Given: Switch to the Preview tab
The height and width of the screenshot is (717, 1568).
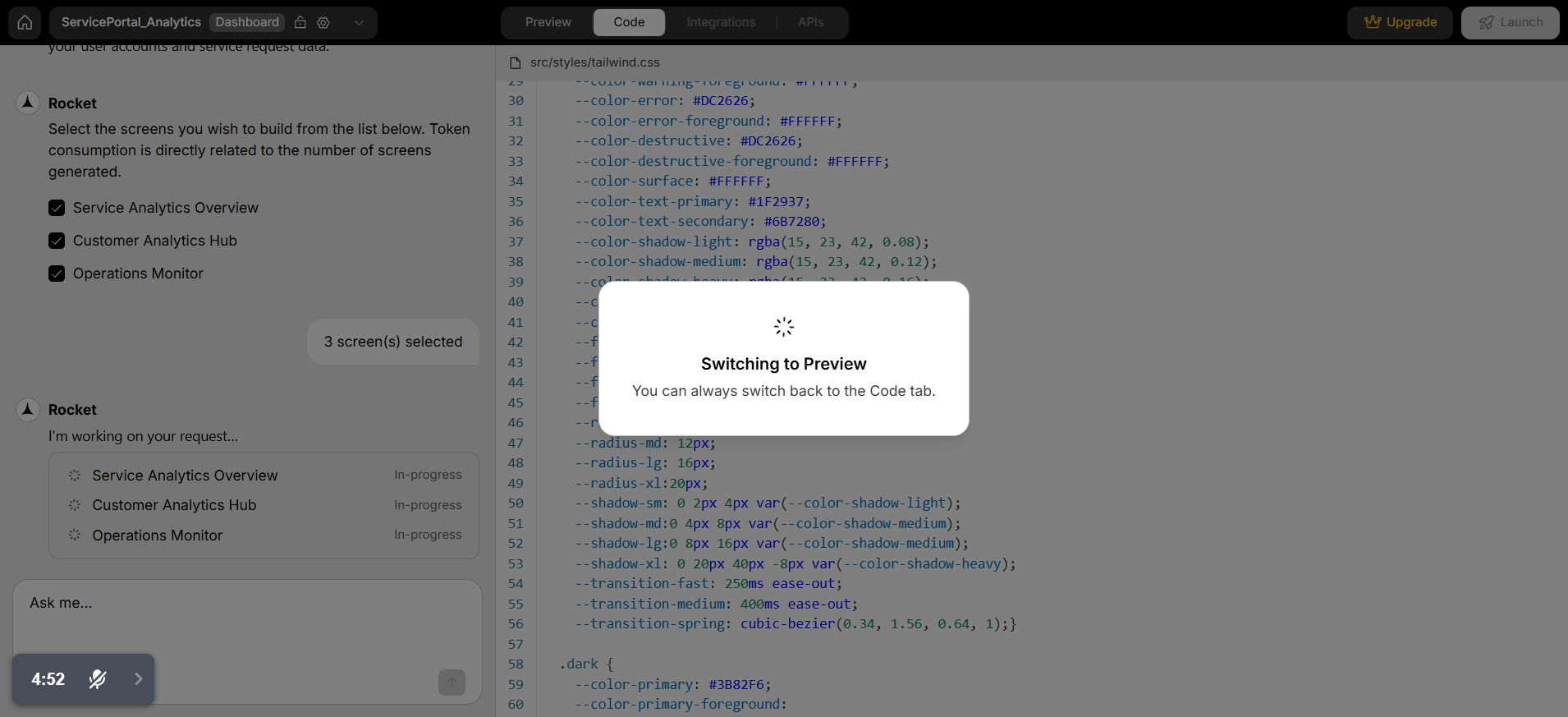Looking at the screenshot, I should (x=548, y=22).
